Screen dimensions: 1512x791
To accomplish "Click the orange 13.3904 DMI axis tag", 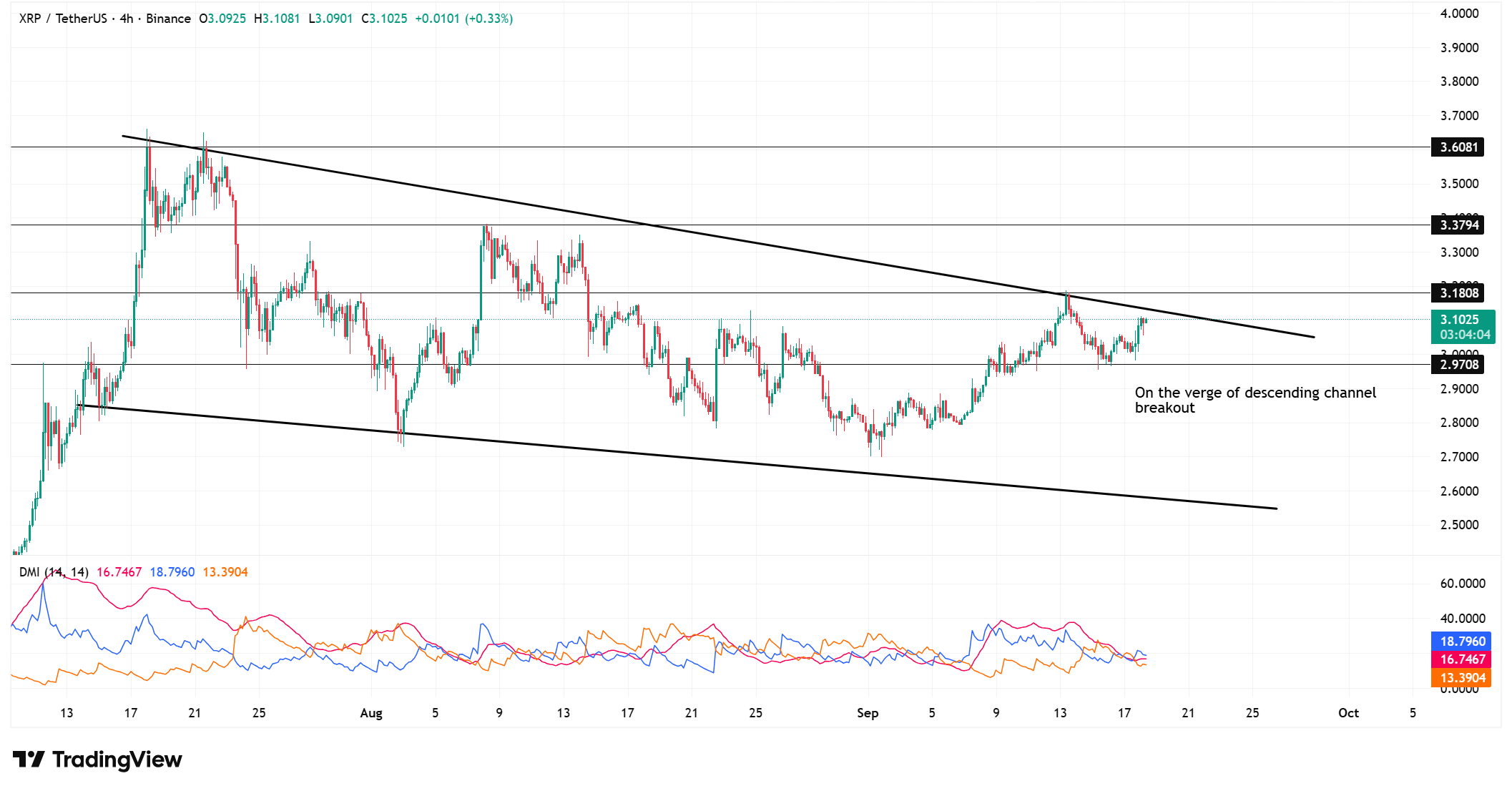I will [x=1462, y=678].
